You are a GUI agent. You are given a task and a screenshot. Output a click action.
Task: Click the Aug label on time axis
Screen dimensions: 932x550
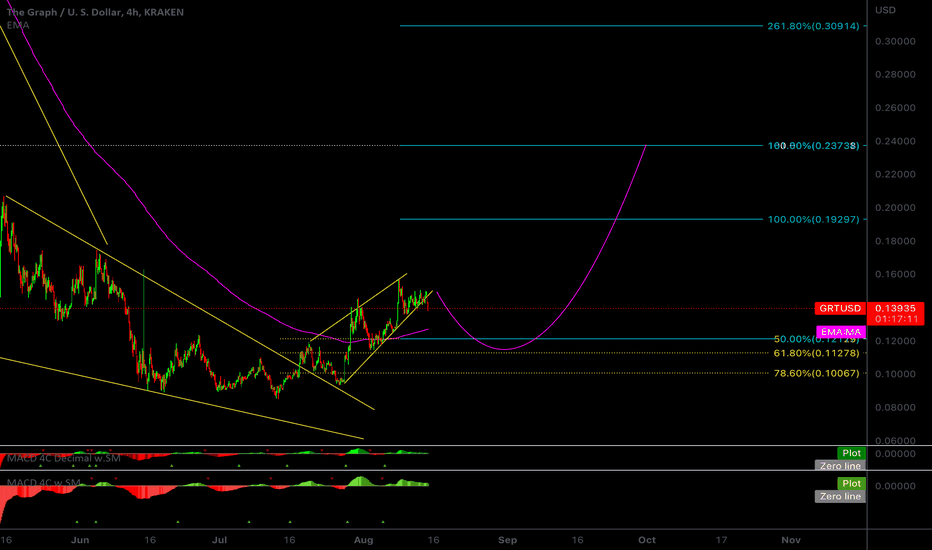coord(363,540)
